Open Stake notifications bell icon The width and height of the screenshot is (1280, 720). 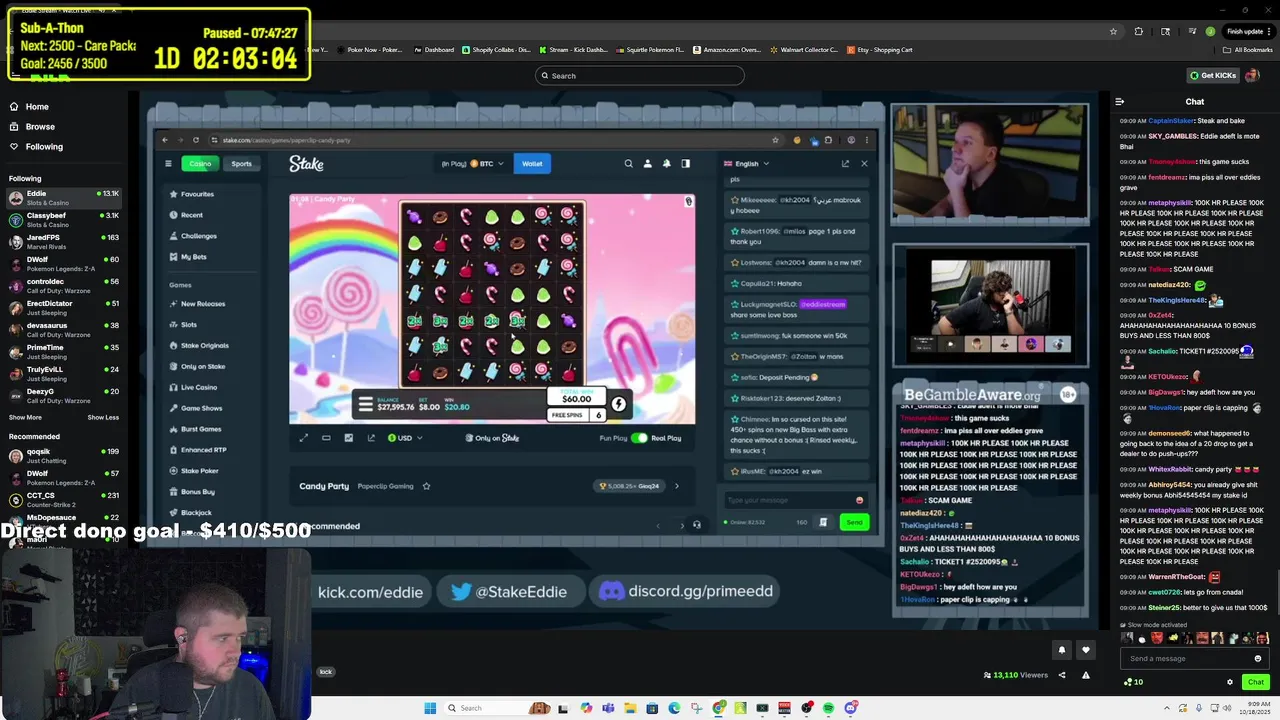(666, 164)
